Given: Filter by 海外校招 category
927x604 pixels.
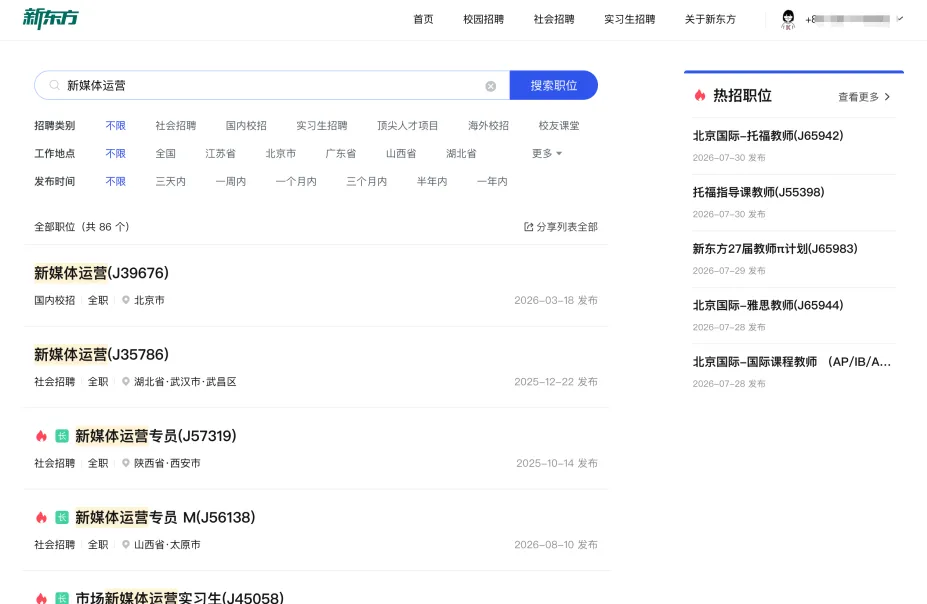Looking at the screenshot, I should 488,126.
